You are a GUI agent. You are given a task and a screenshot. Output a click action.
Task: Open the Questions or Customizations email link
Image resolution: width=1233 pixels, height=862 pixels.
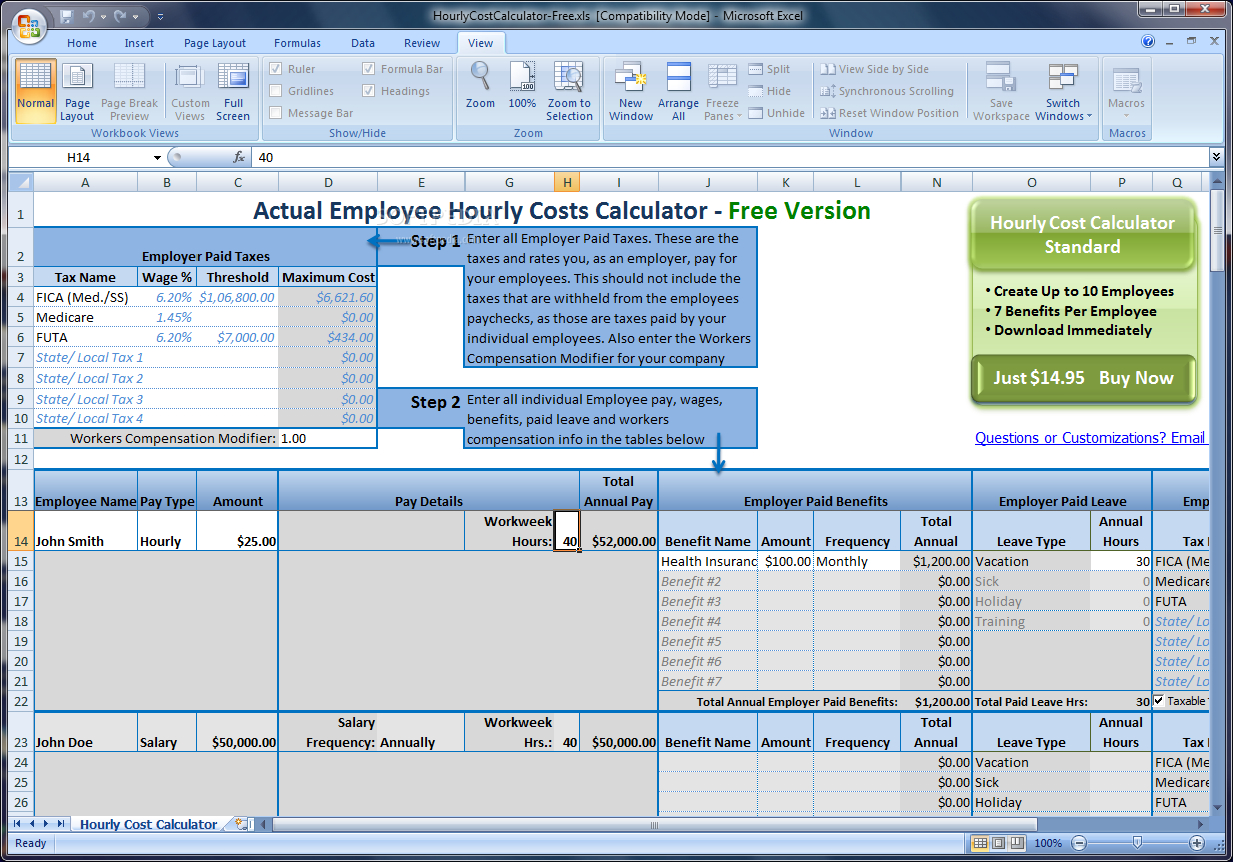(x=1090, y=438)
